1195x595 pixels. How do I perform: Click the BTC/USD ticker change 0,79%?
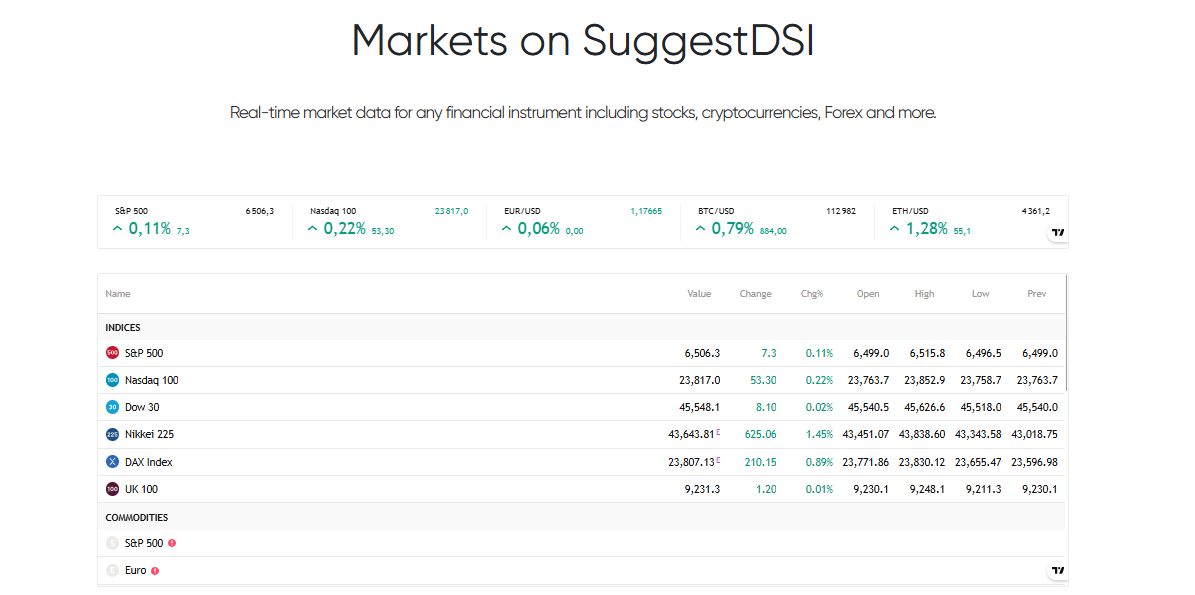[732, 229]
